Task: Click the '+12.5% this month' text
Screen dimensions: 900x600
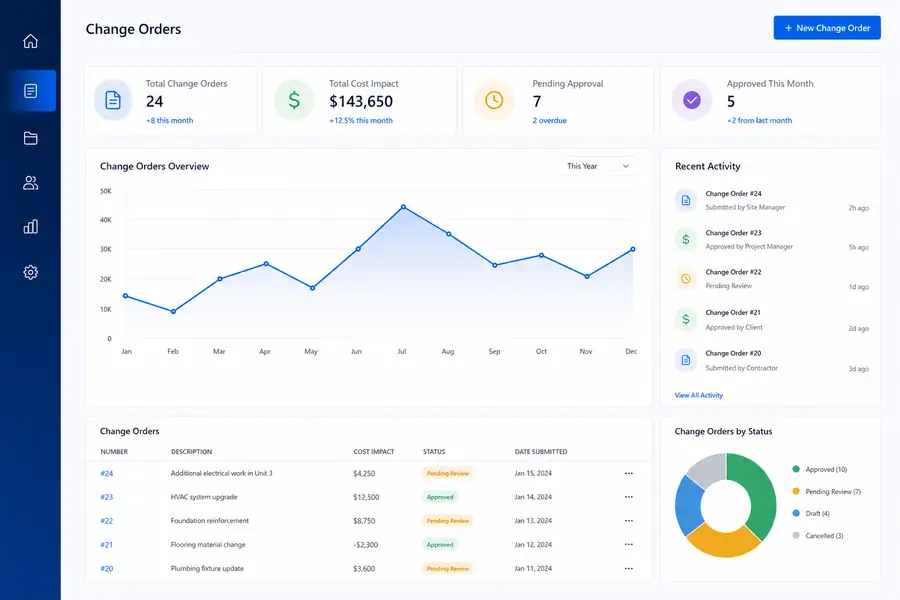Action: point(361,121)
